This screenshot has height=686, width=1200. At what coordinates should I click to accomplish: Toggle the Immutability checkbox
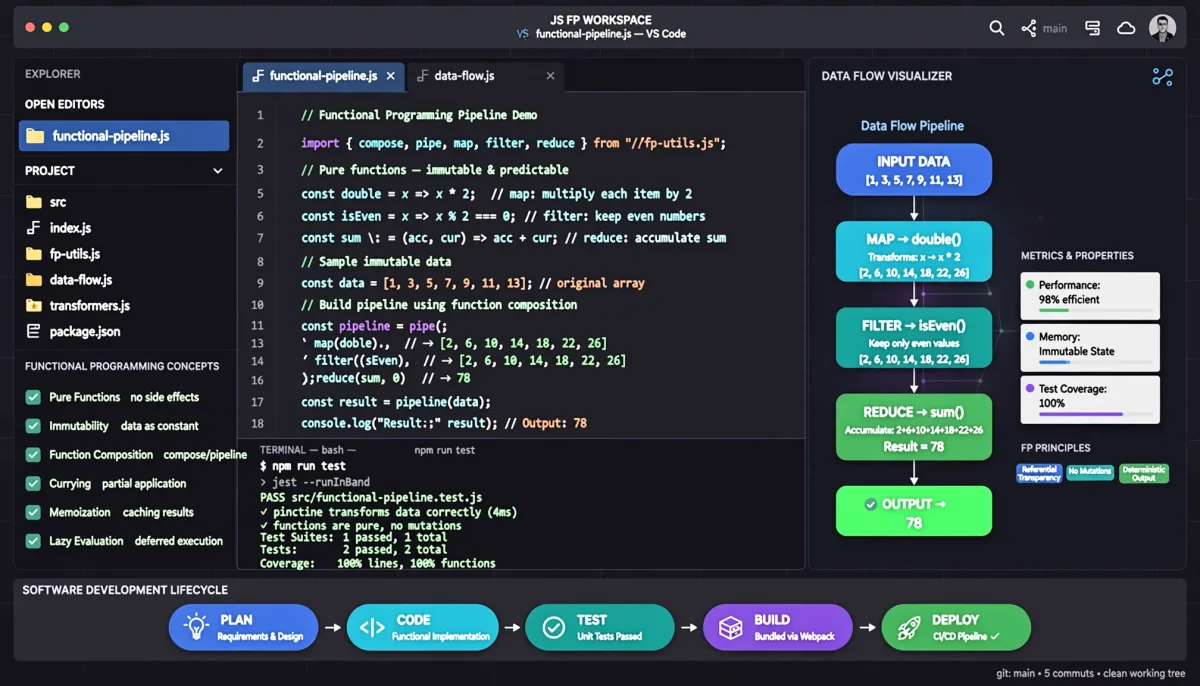coord(33,426)
